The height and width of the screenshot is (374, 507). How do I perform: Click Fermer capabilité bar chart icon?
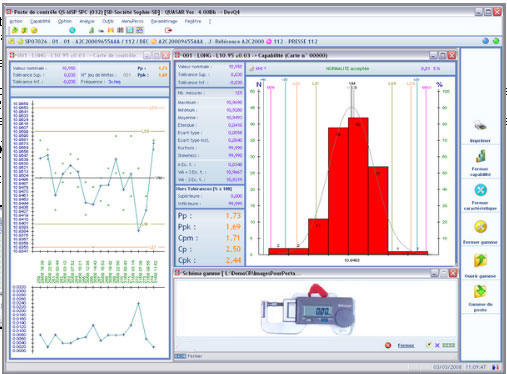(480, 156)
